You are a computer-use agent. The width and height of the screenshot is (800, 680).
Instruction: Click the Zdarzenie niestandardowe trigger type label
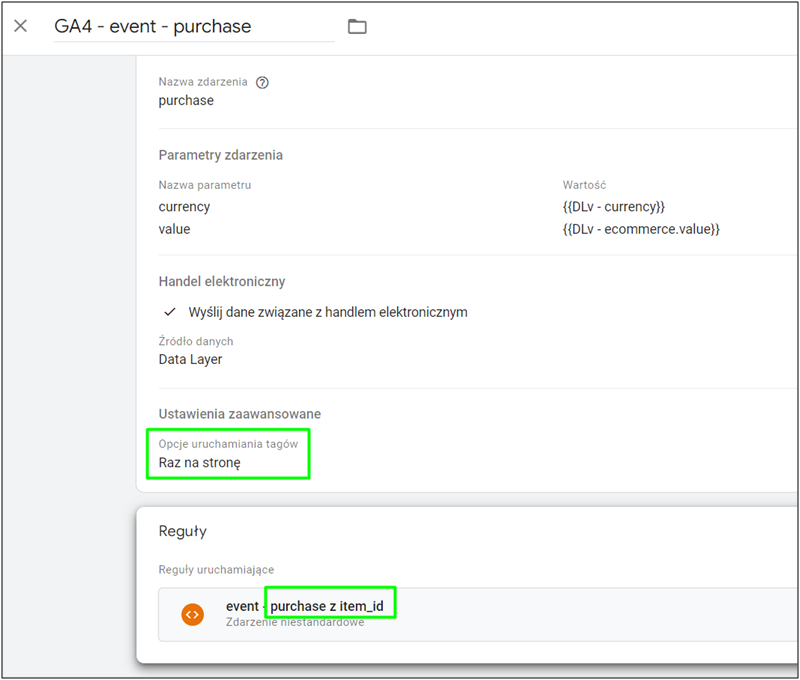295,623
